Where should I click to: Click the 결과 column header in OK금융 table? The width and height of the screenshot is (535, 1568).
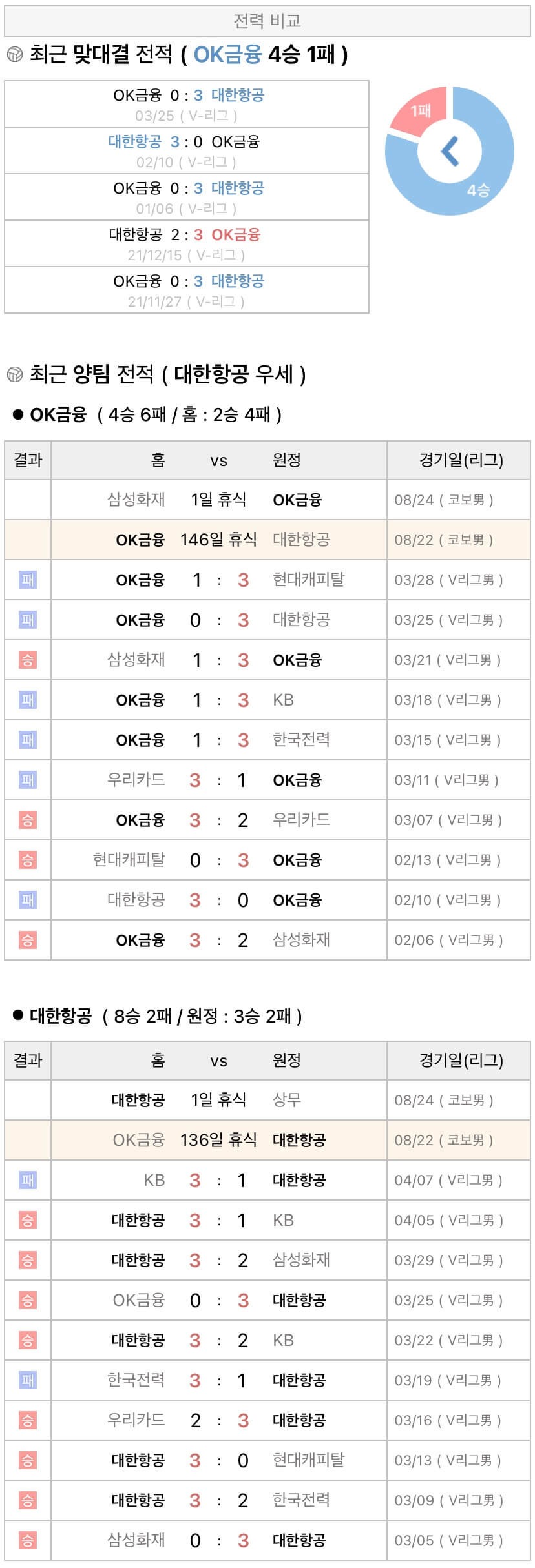click(28, 460)
